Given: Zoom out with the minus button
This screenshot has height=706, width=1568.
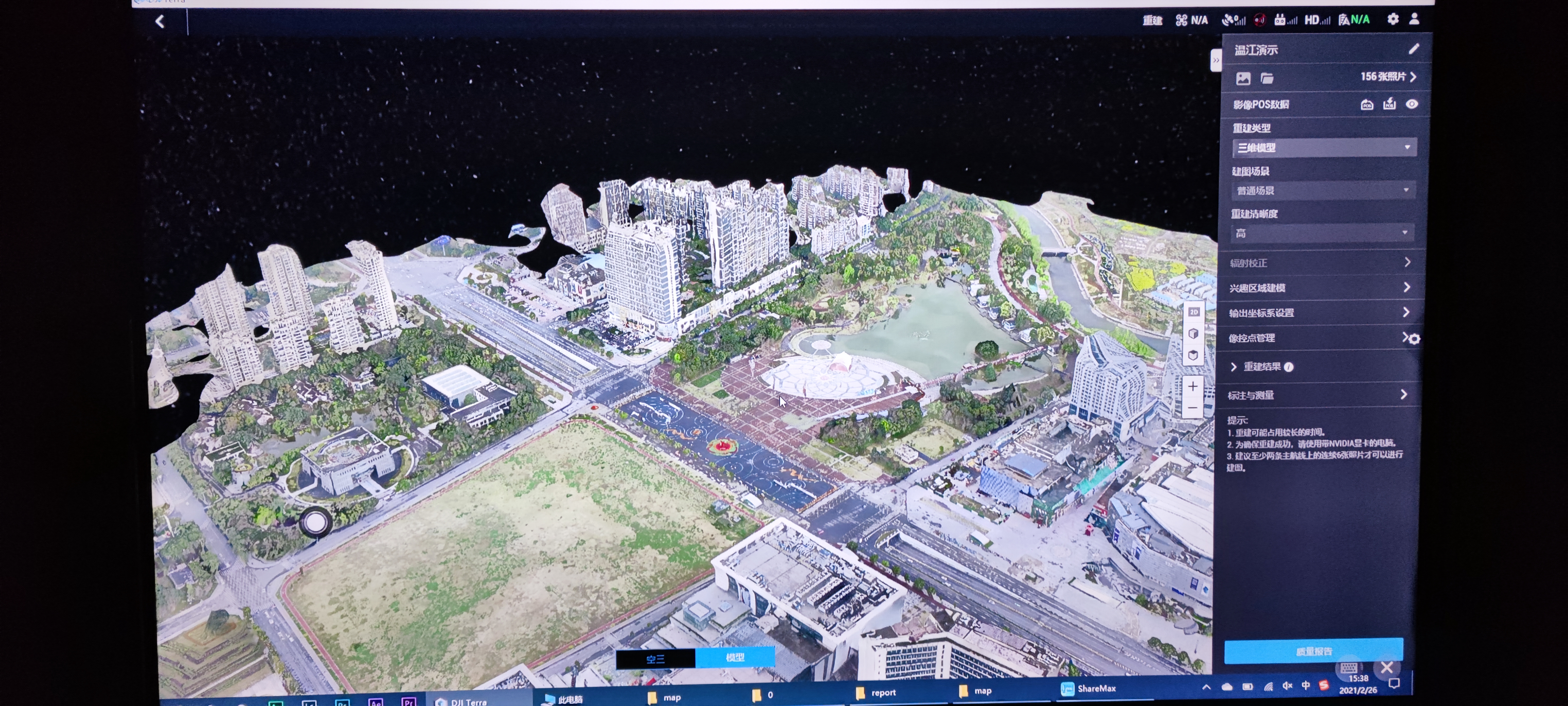Looking at the screenshot, I should click(1192, 408).
